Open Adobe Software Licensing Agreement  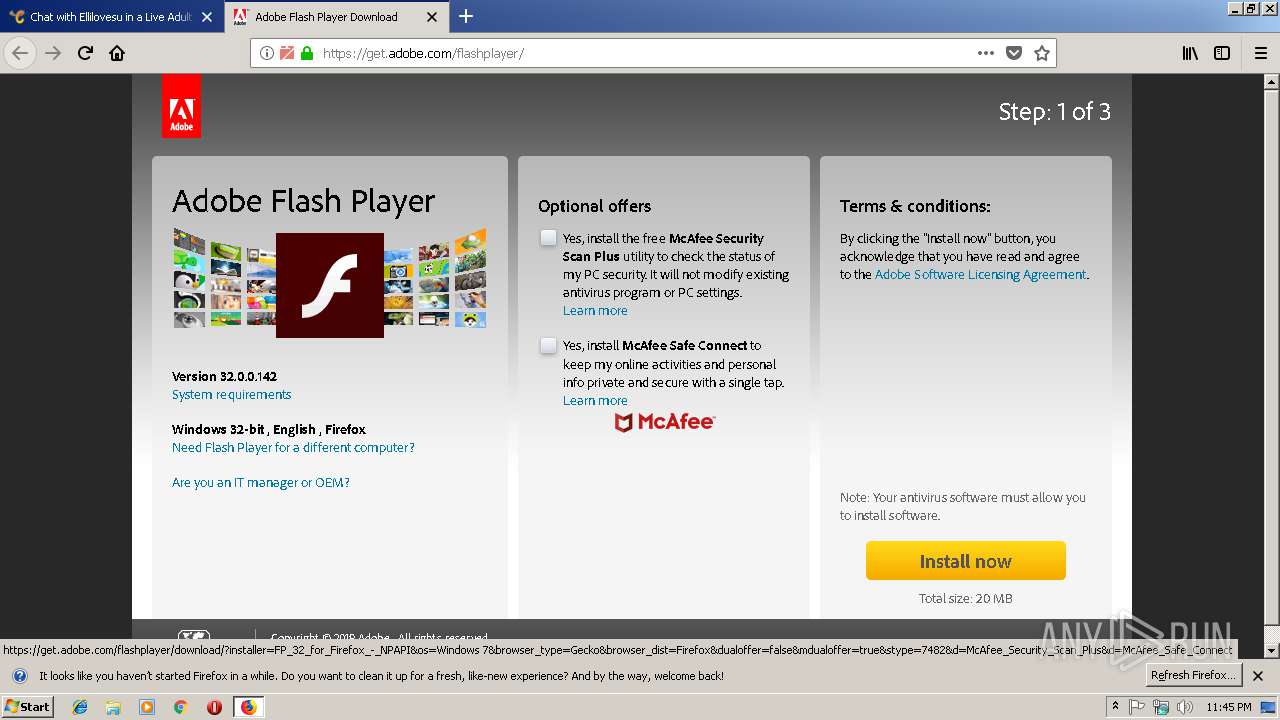pos(980,275)
